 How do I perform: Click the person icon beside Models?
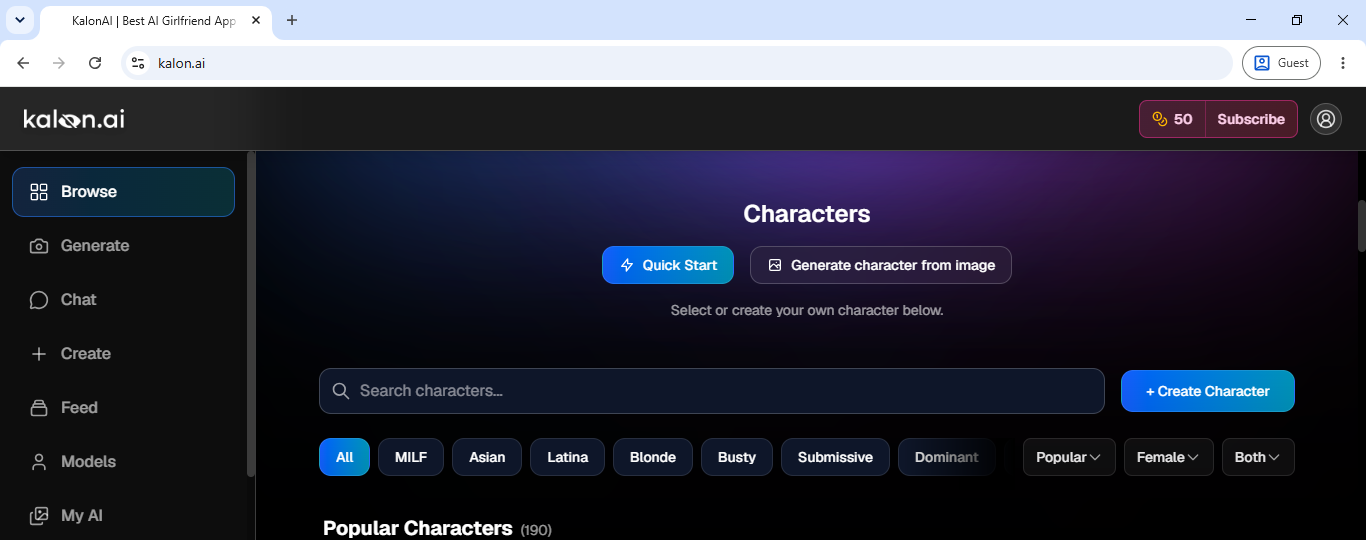pos(39,462)
